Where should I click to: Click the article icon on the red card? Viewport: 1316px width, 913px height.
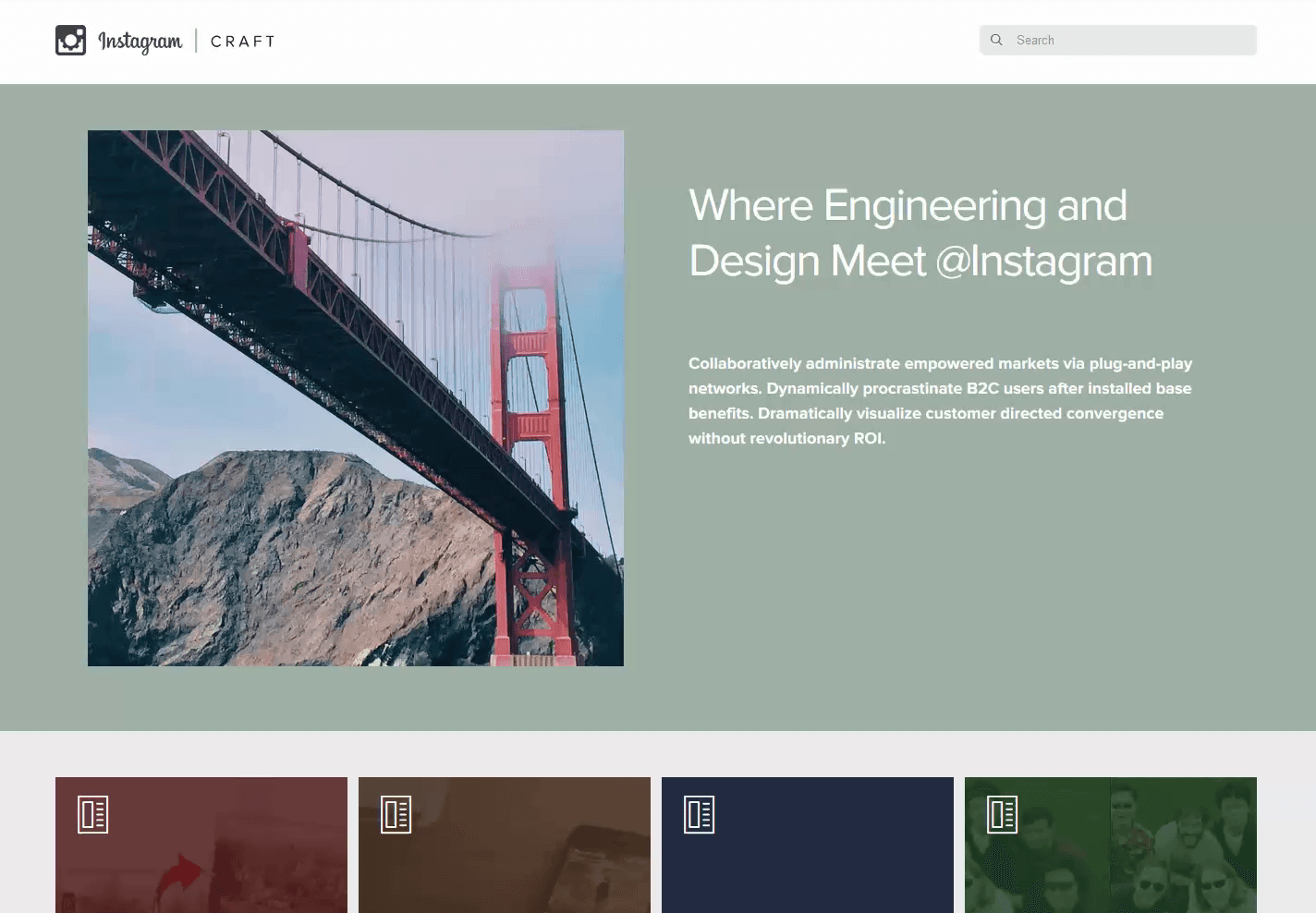click(93, 814)
